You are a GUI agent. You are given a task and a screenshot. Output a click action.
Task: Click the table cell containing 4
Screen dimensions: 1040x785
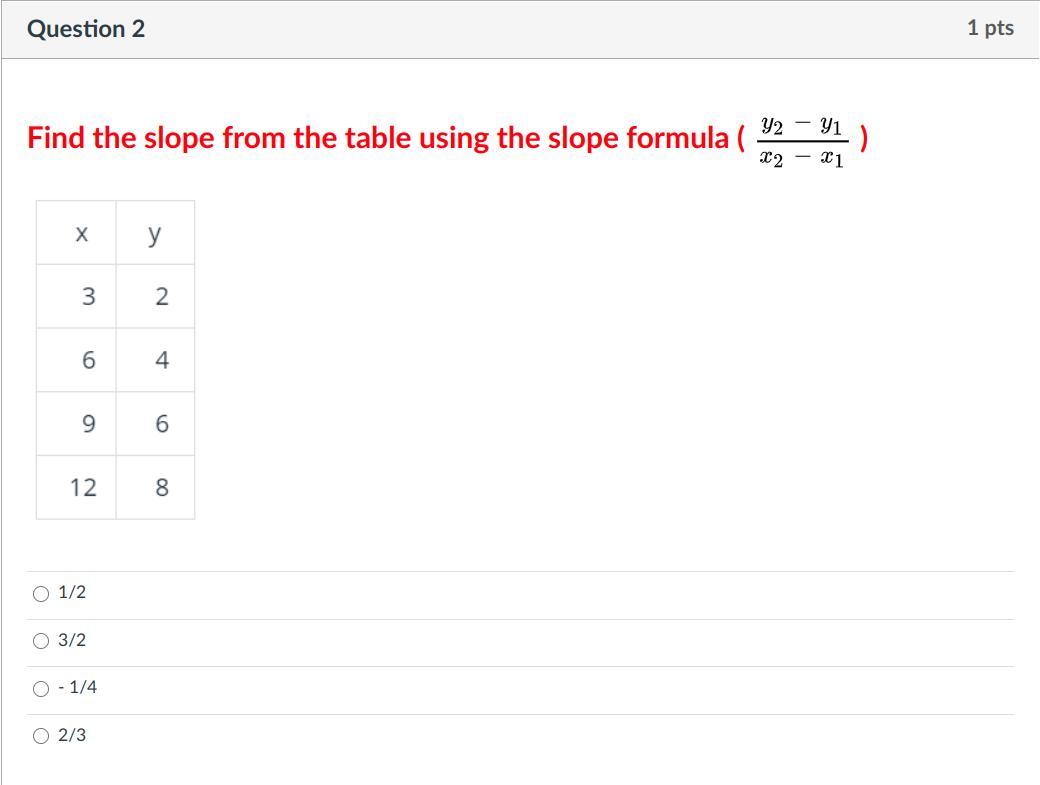pyautogui.click(x=161, y=360)
